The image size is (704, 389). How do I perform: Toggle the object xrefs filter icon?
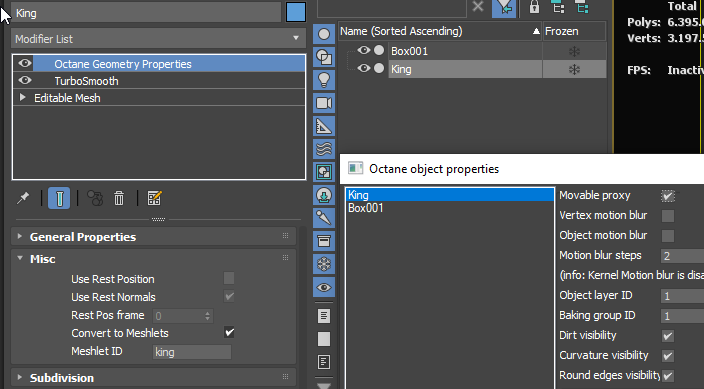coord(324,195)
